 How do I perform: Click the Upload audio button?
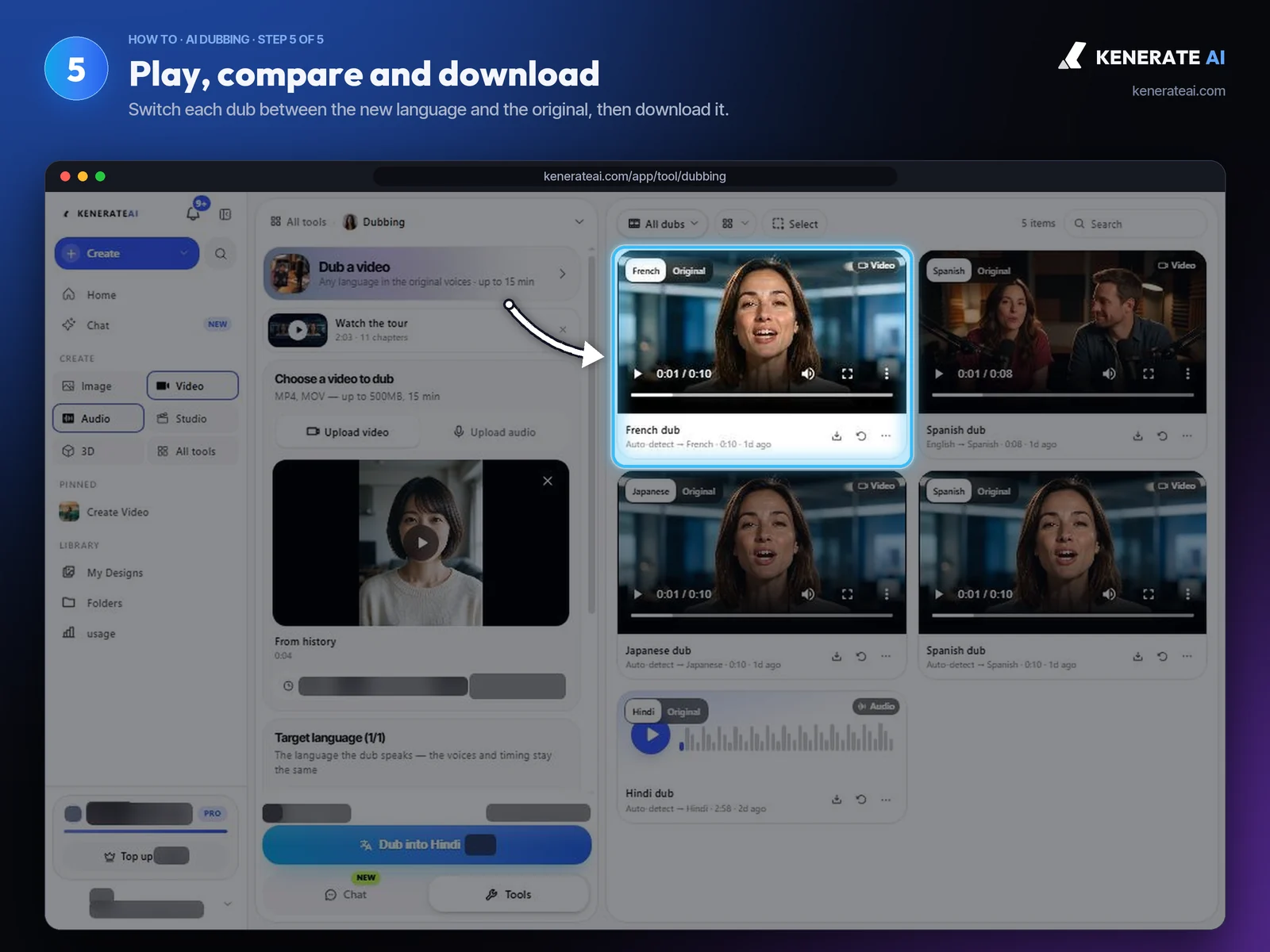point(495,432)
